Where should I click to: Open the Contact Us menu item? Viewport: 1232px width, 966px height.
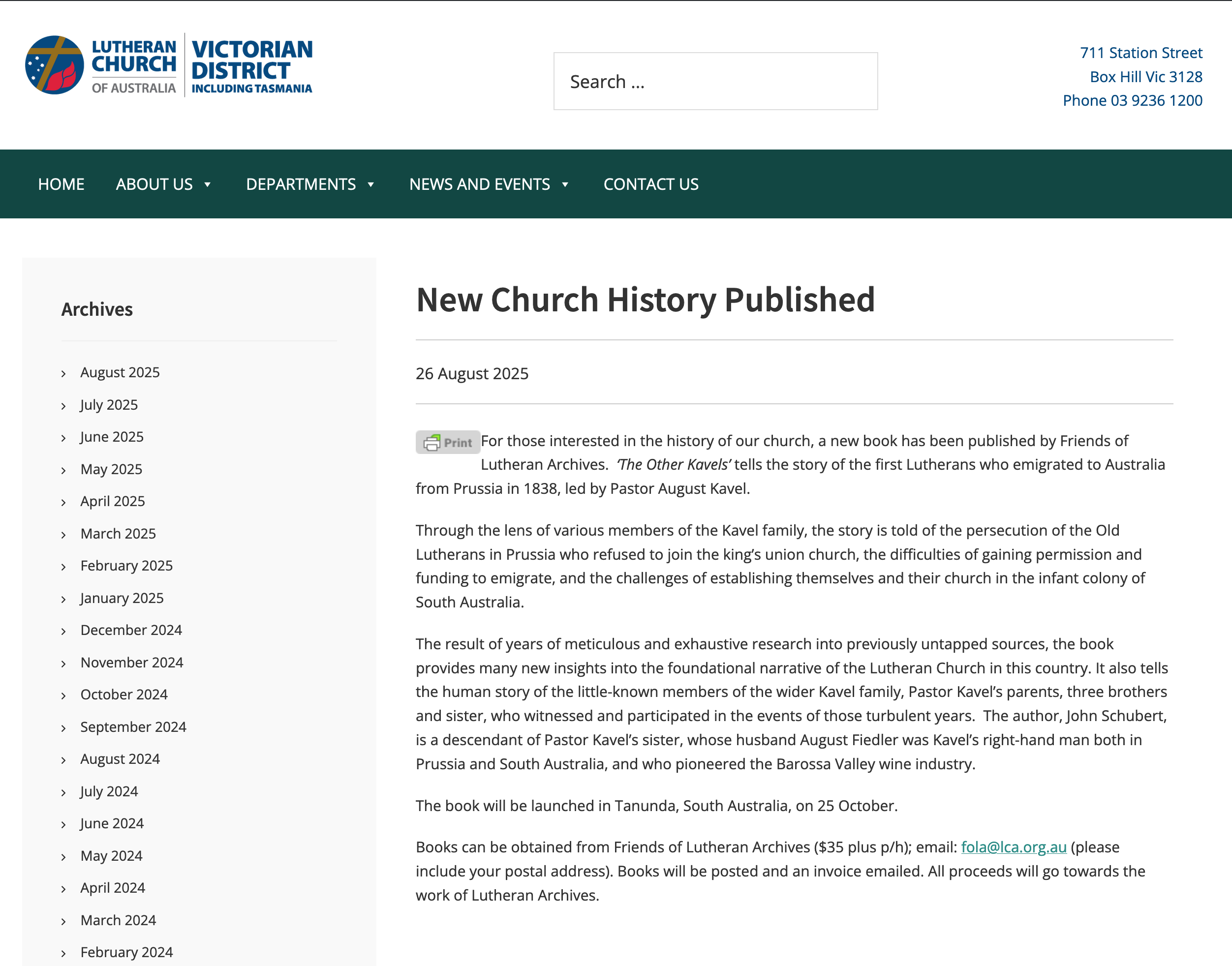(650, 184)
